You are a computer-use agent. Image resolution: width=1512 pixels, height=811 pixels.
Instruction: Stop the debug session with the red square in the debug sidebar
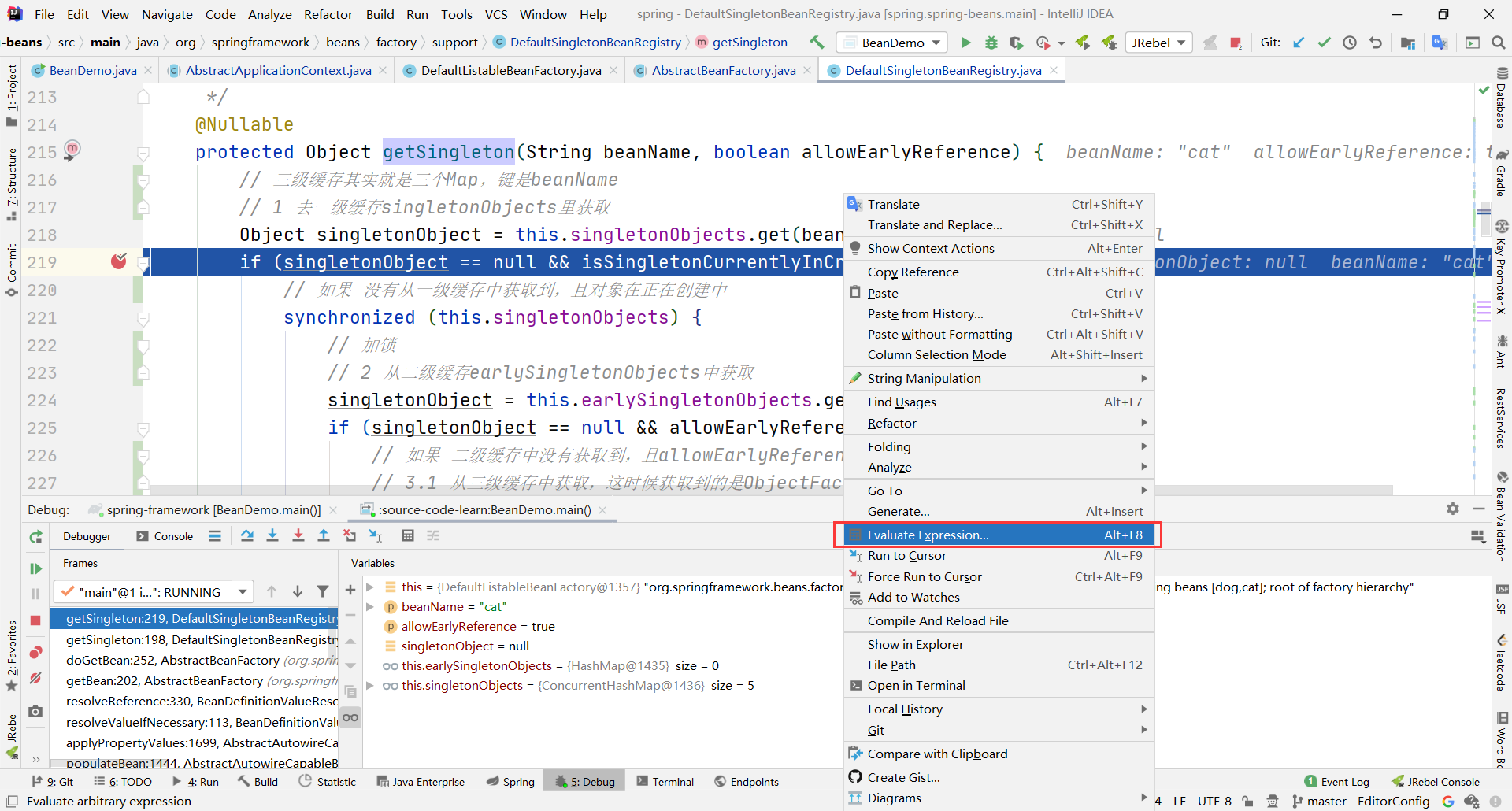[35, 620]
